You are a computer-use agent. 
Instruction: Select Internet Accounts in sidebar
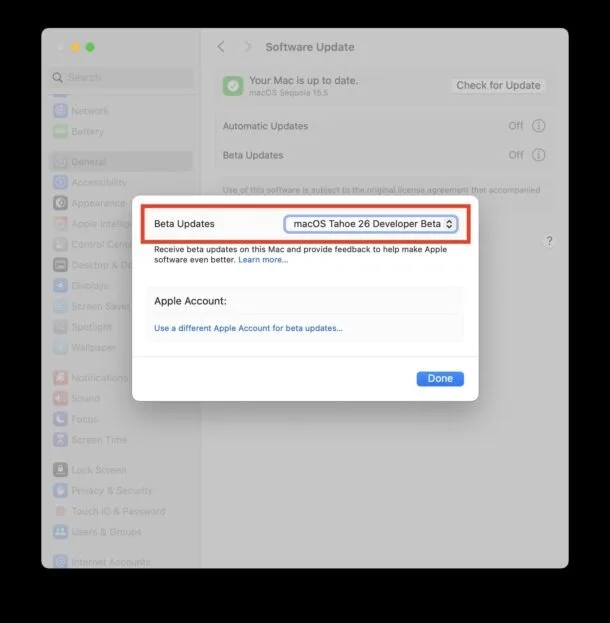point(101,562)
